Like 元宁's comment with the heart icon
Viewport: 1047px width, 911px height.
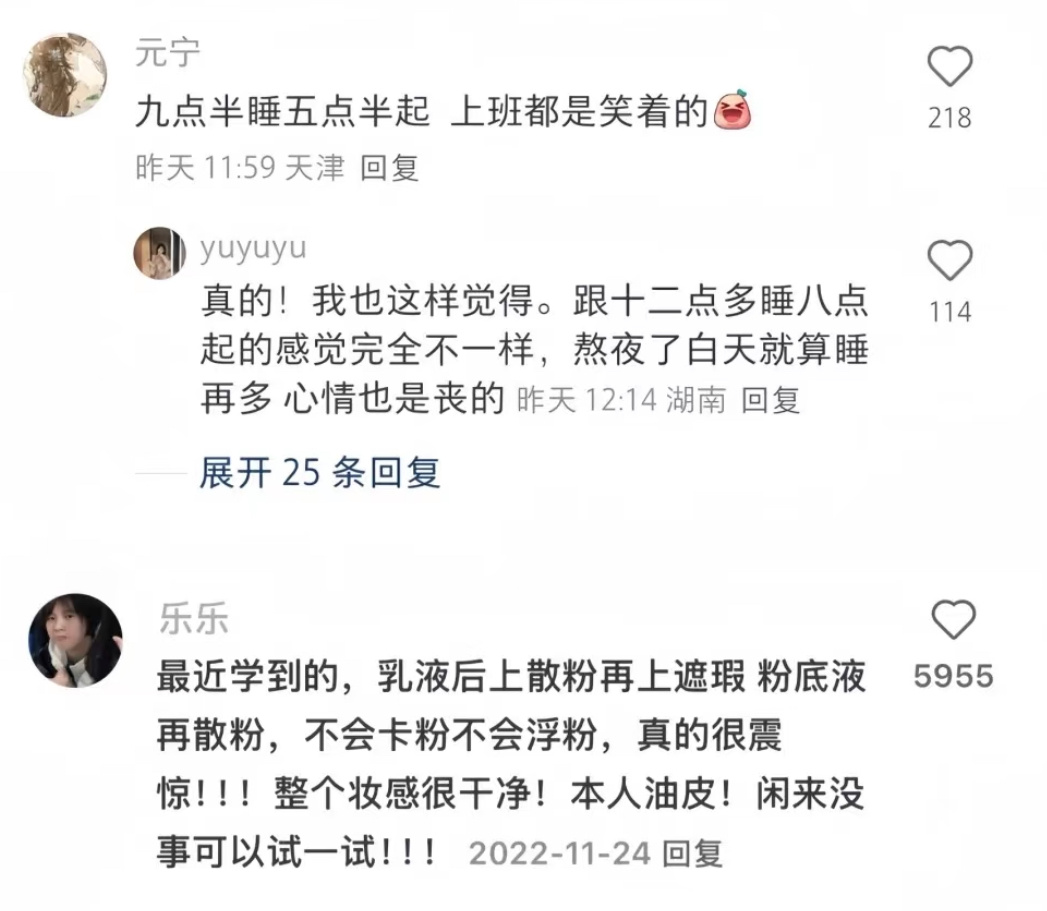pos(950,66)
